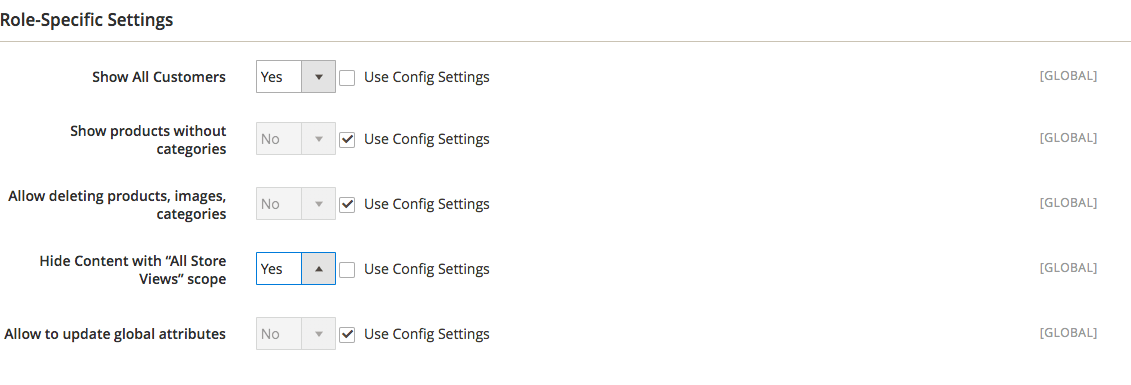Click the arrow on Allow deleting products select
Viewport: 1131px width, 385px height.
point(319,204)
